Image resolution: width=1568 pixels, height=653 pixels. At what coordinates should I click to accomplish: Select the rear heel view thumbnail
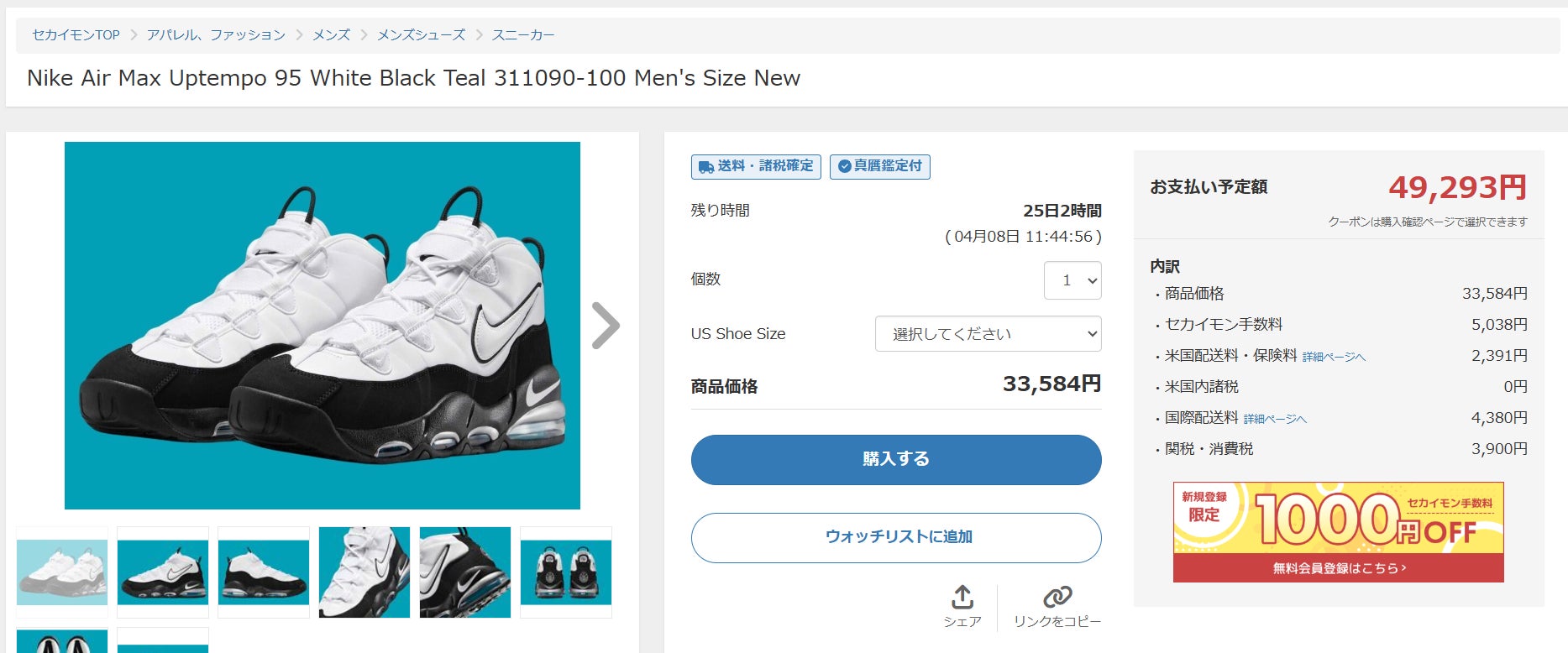pyautogui.click(x=566, y=572)
